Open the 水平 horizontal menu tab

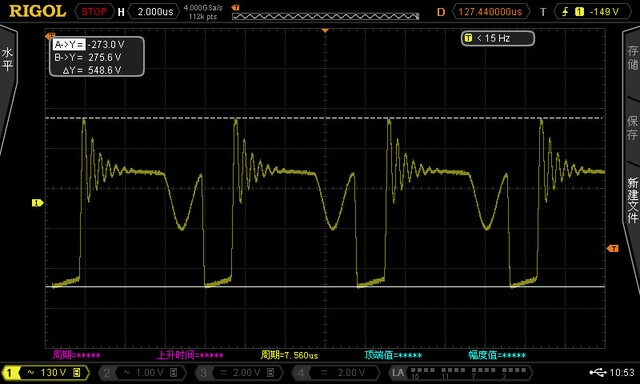tap(7, 59)
